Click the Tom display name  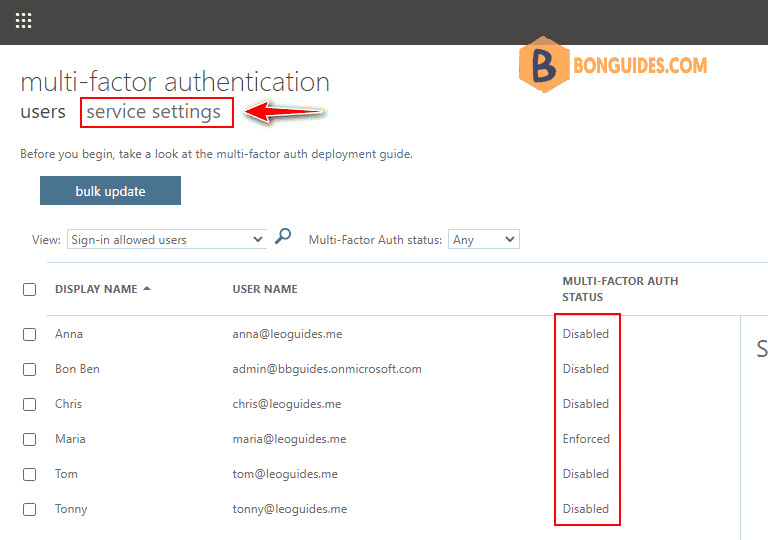click(x=66, y=474)
